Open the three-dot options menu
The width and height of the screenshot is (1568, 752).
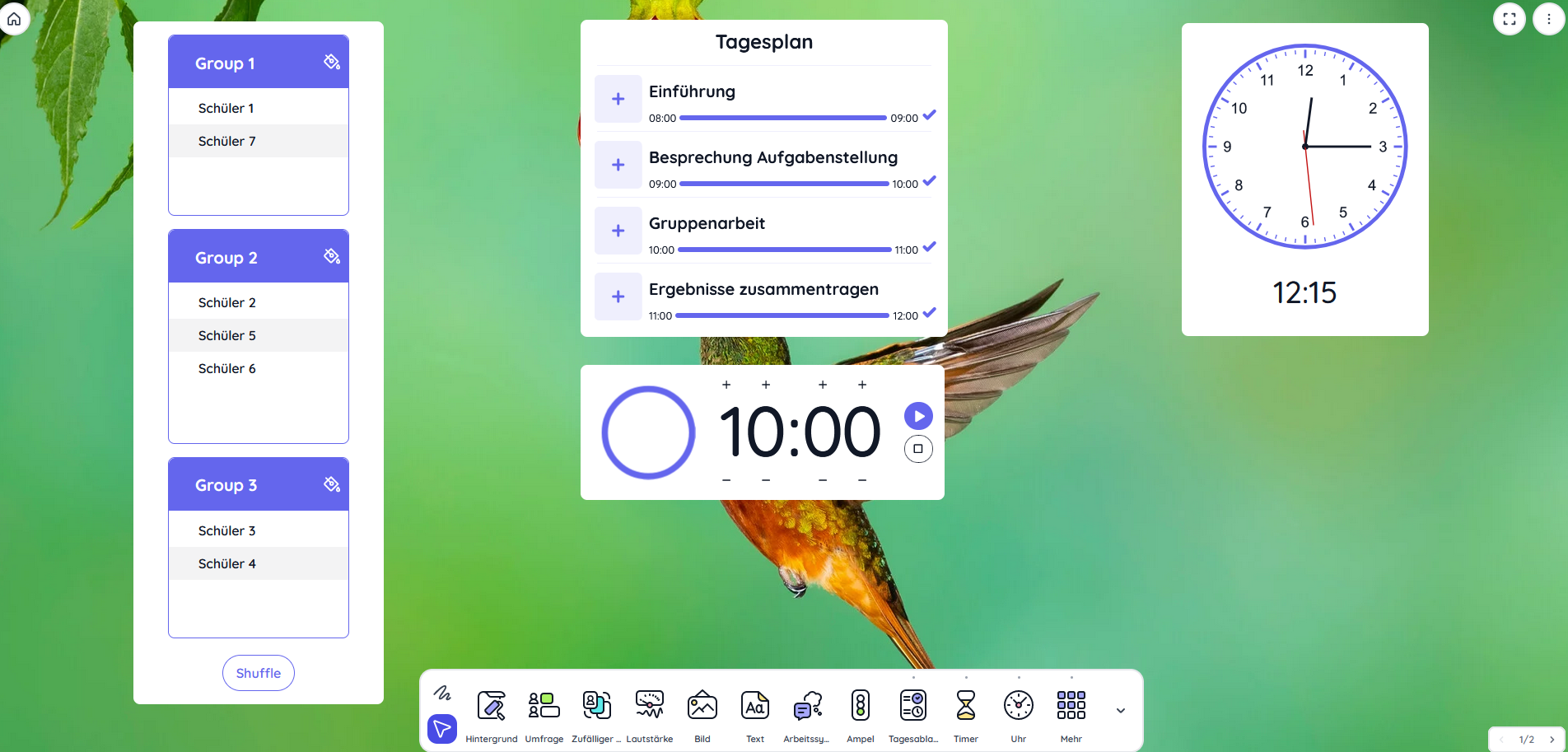click(1547, 18)
